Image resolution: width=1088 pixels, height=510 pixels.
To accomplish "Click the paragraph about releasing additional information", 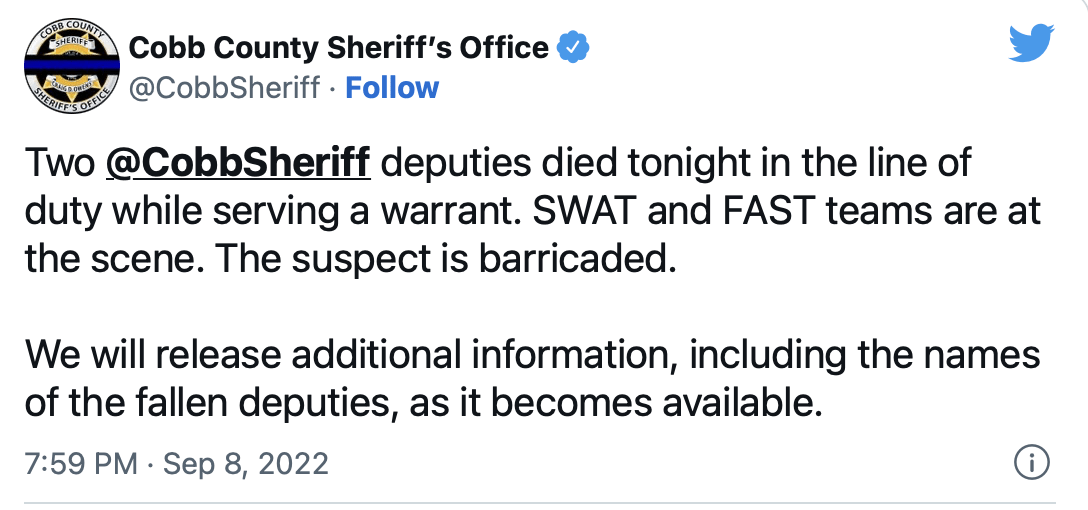I will pos(532,378).
